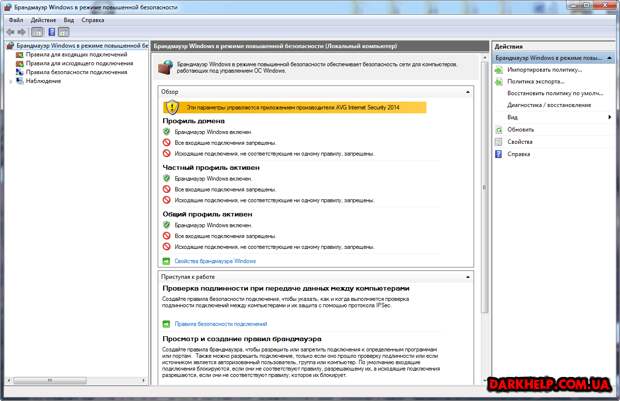Click the Действия pane title

[x=509, y=47]
